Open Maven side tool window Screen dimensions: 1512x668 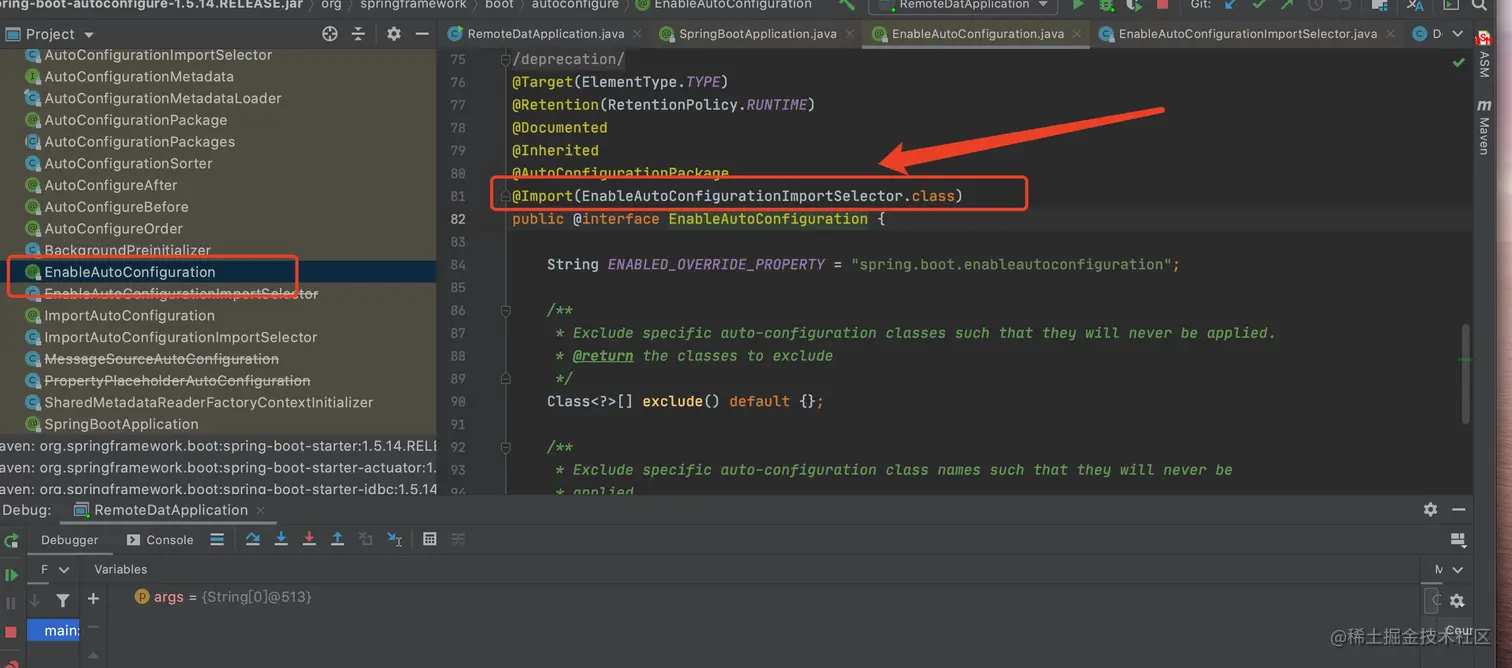[1484, 127]
